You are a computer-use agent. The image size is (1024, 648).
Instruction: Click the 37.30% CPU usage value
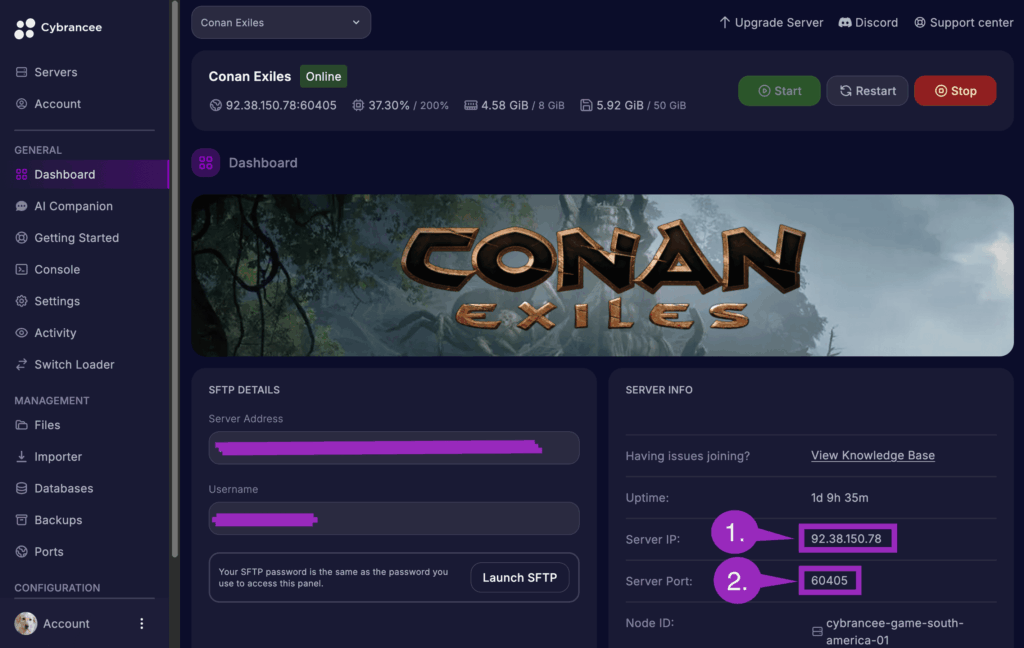389,105
